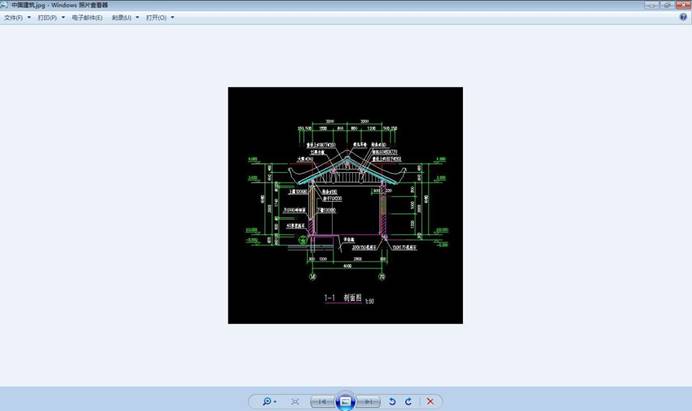Viewport: 692px width, 411px height.
Task: Click the app icon in the title bar
Action: (x=5, y=5)
